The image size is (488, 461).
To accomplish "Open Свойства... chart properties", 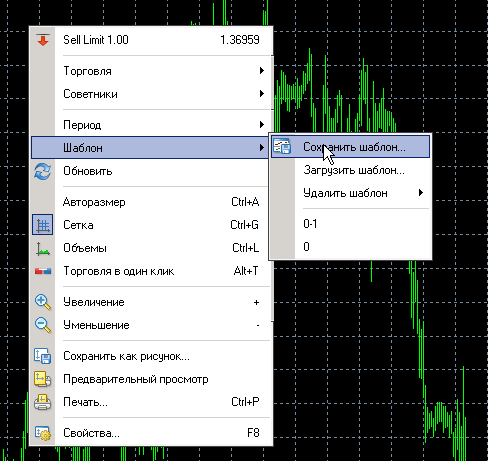I will point(151,433).
